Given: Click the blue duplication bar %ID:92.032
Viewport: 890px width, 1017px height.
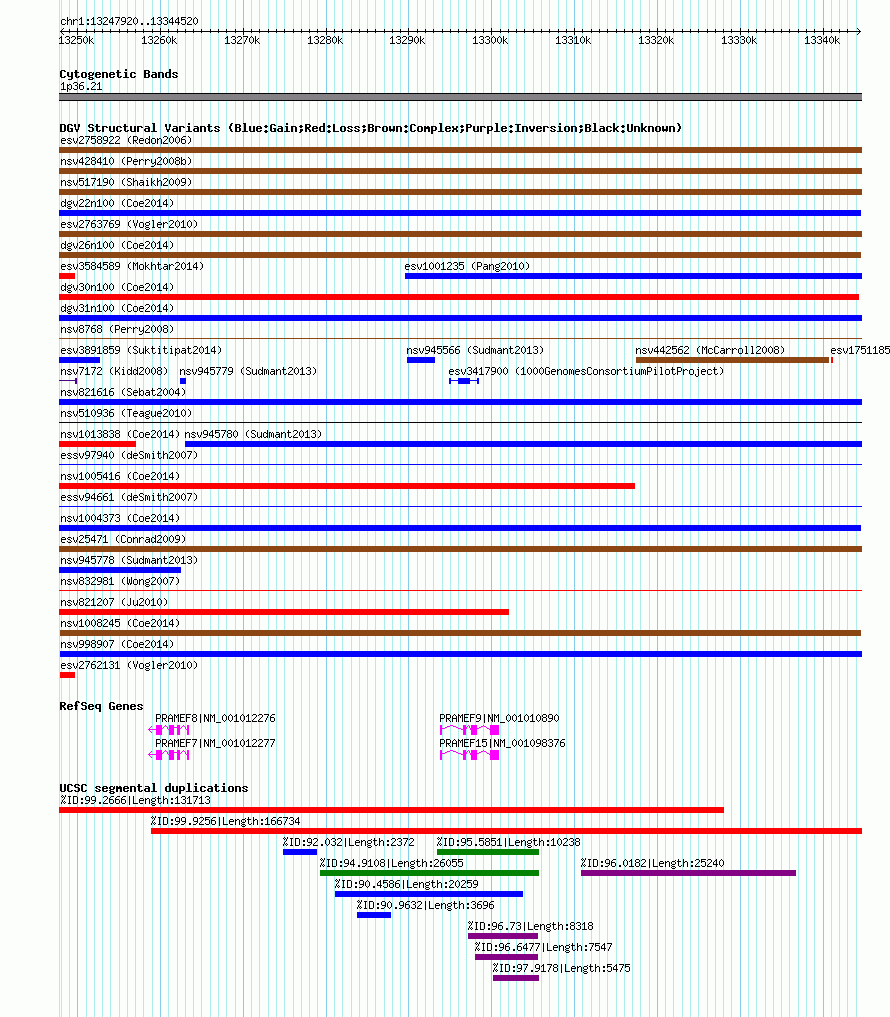Looking at the screenshot, I should tap(300, 852).
